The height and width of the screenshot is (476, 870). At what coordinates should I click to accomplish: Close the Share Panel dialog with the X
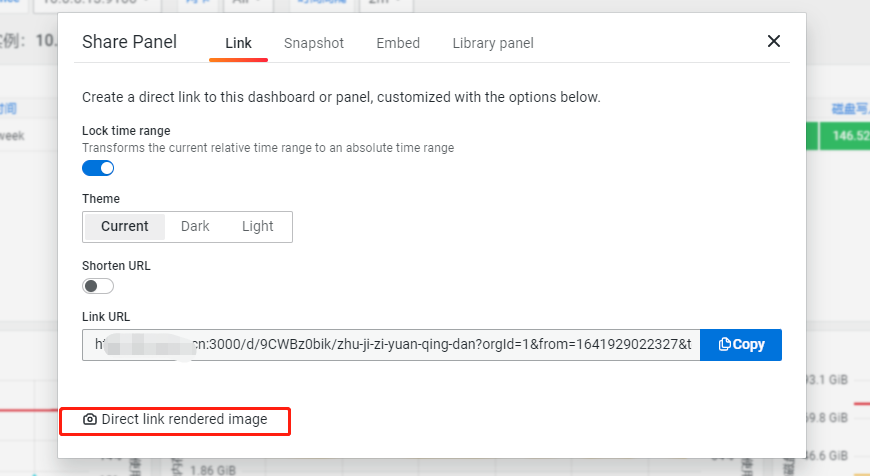[x=773, y=41]
